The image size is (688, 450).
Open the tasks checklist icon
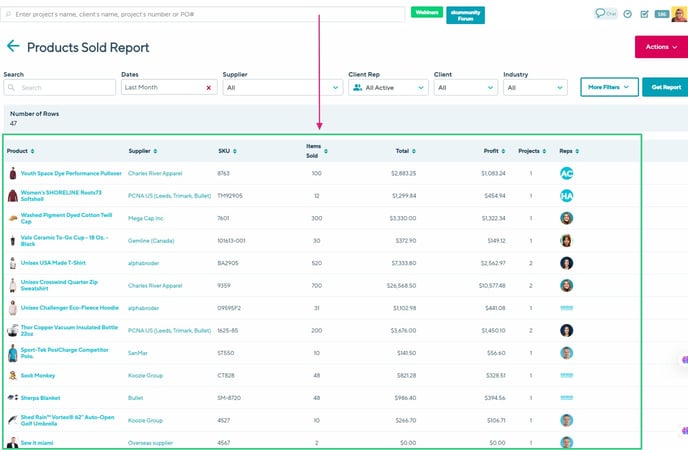pyautogui.click(x=644, y=14)
